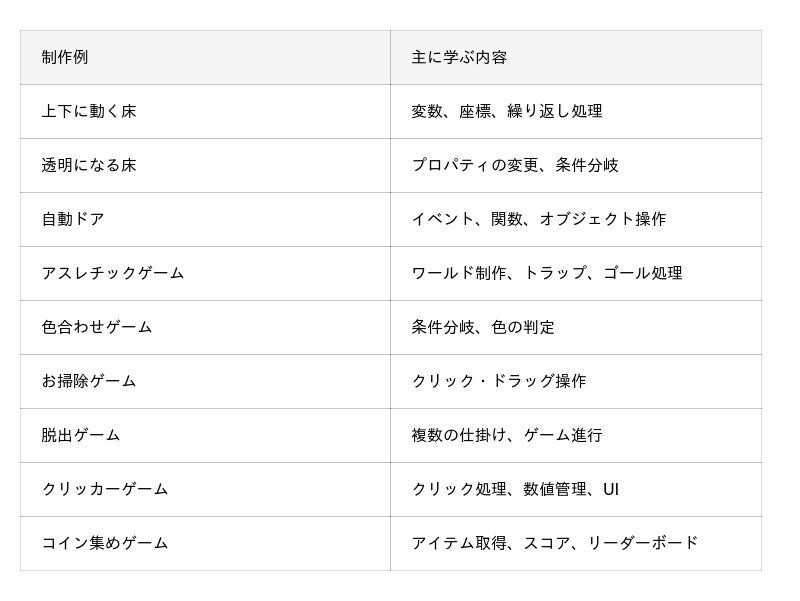This screenshot has height=601, width=800.
Task: Click the 色合わせゲーム cell
Action: click(x=205, y=328)
